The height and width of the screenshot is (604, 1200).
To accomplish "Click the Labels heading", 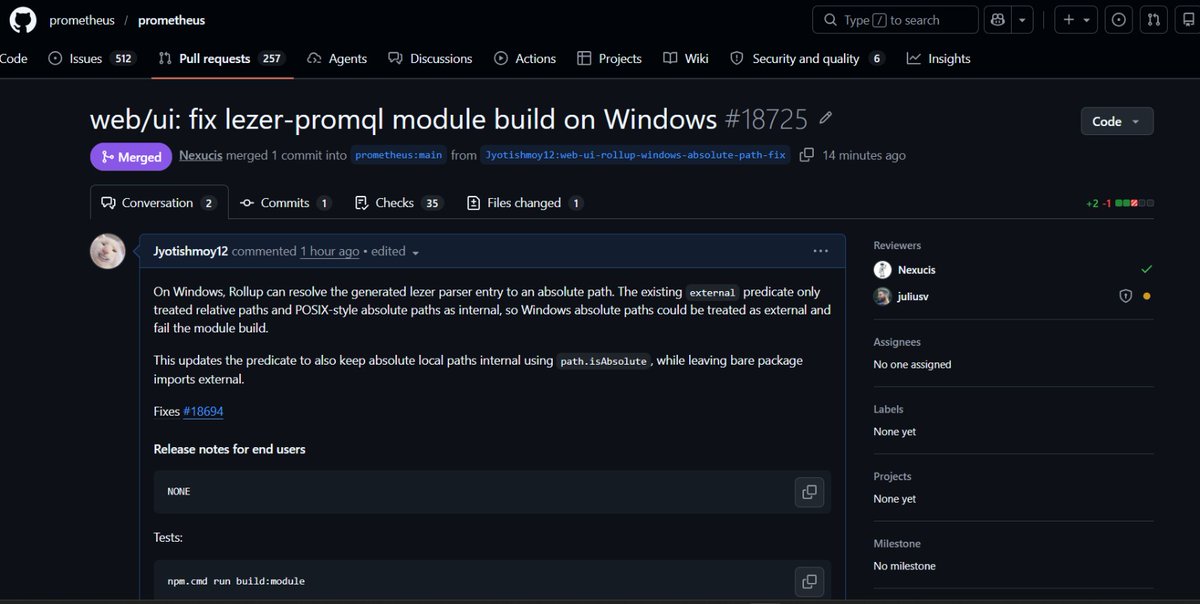I will pos(888,409).
